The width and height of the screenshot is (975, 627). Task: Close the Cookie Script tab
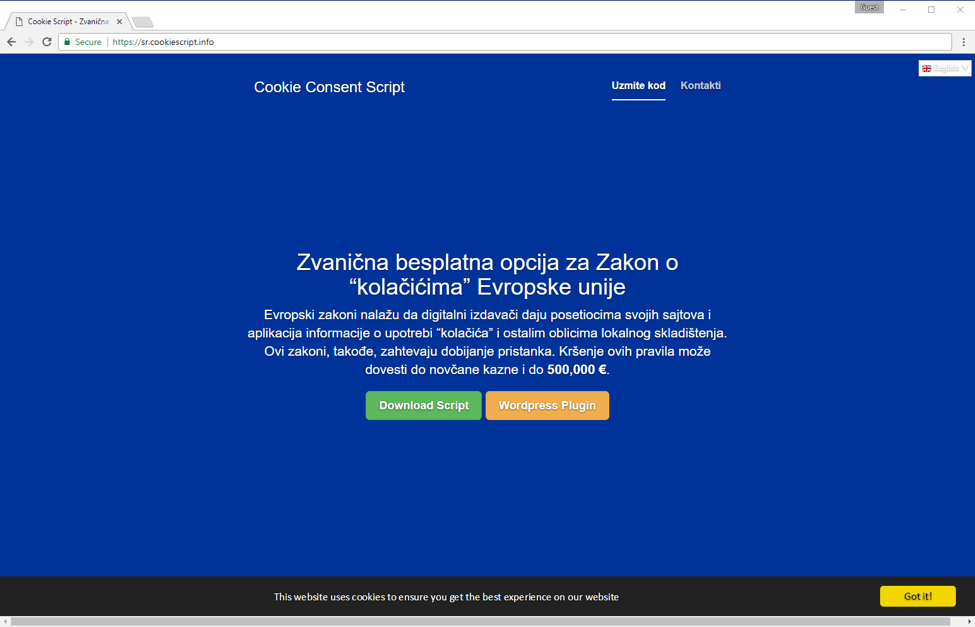pyautogui.click(x=119, y=22)
